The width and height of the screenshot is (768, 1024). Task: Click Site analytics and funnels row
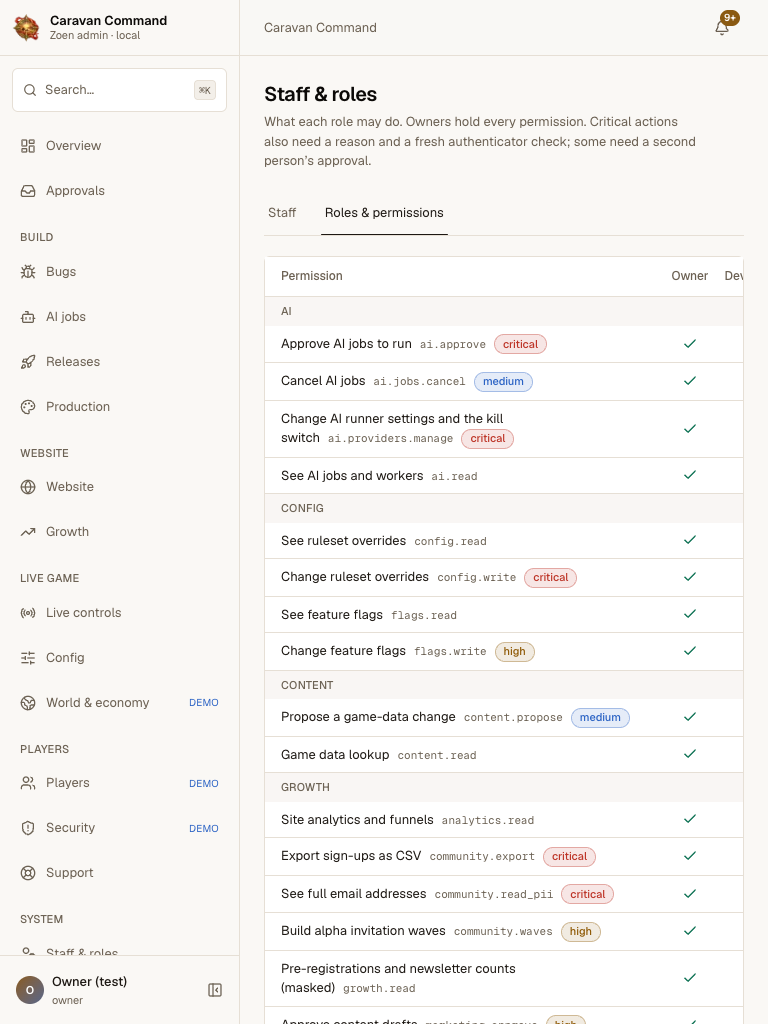click(504, 820)
